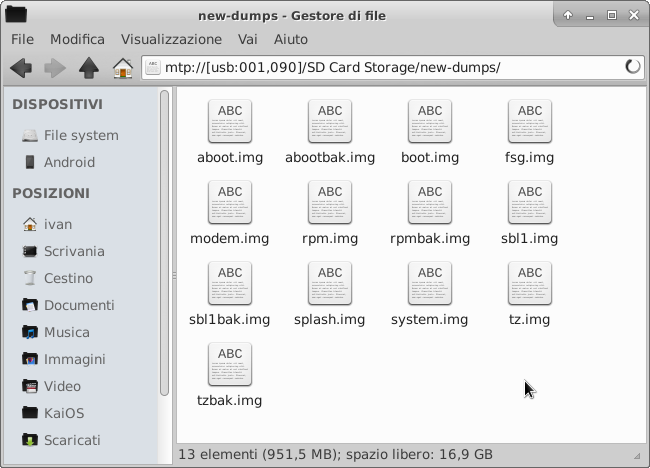Select the aboot.img file icon
This screenshot has width=650, height=468.
230,121
